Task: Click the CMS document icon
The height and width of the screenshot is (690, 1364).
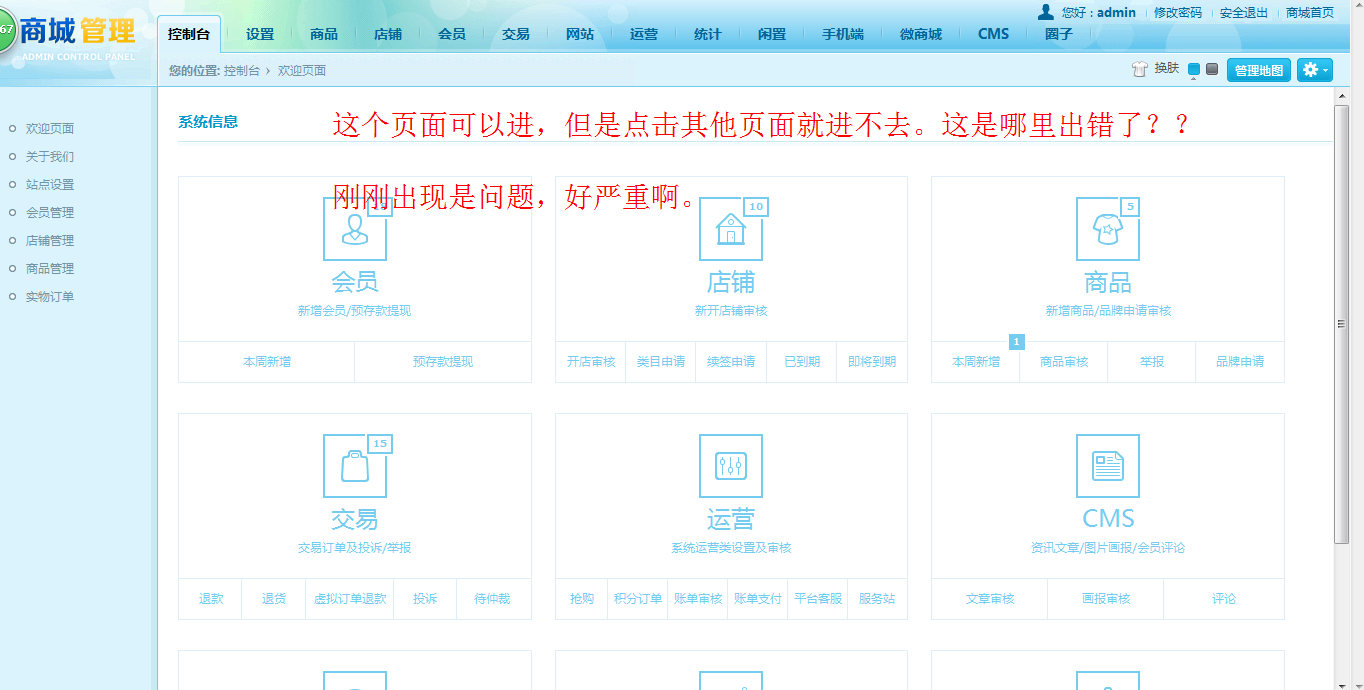Action: 1108,466
